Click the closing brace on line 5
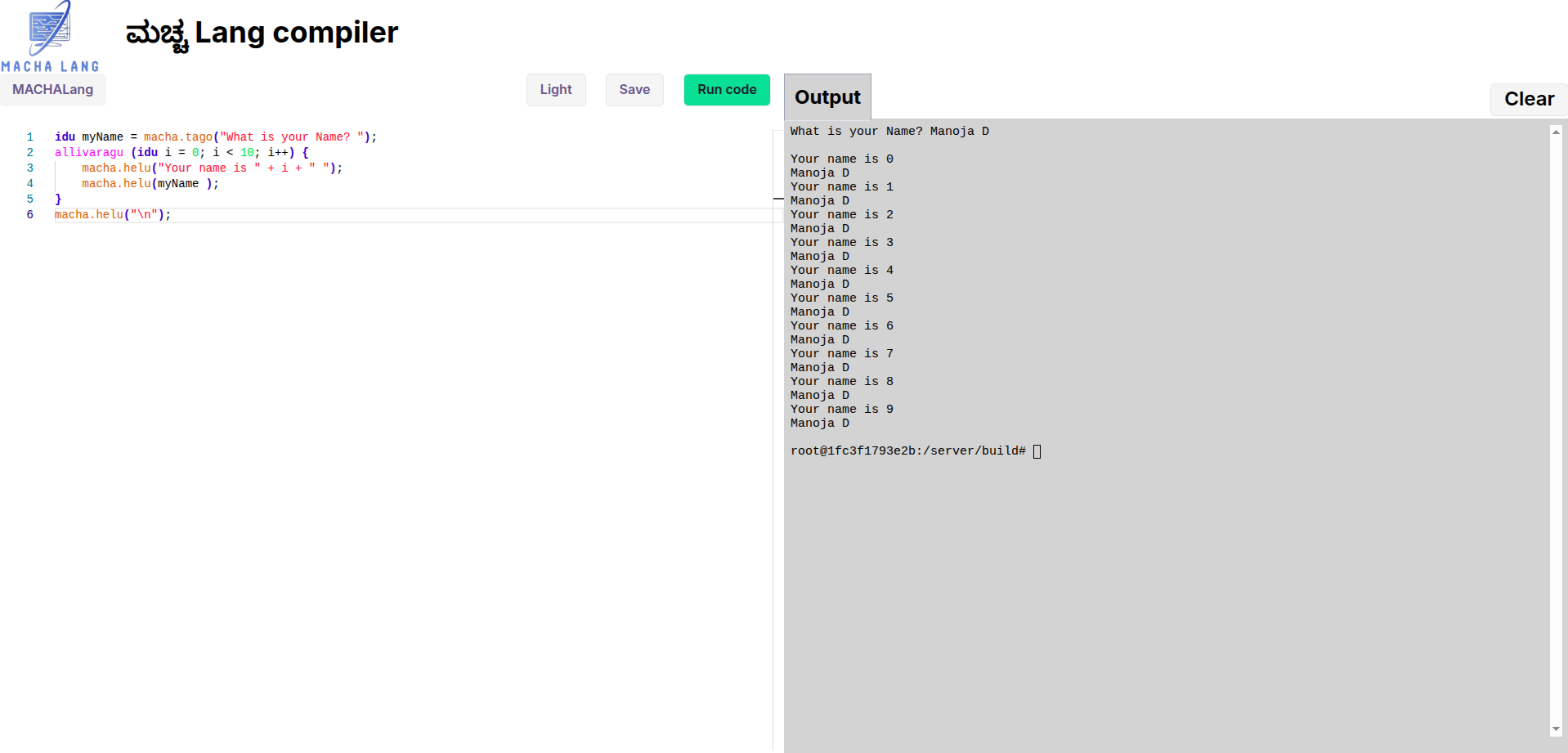This screenshot has width=1568, height=753. [58, 199]
